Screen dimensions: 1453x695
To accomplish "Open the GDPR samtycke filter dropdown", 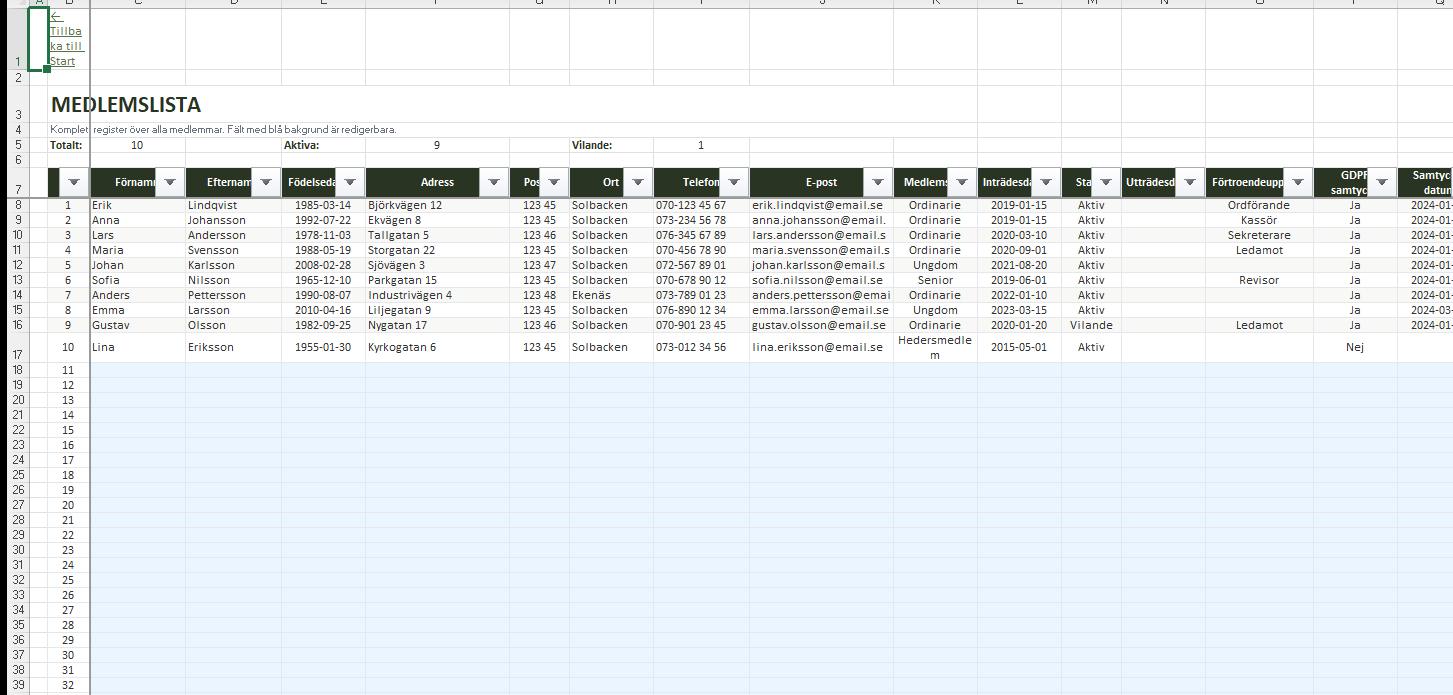I will click(x=1381, y=182).
